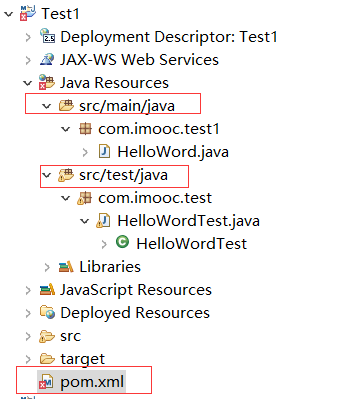The image size is (362, 399).
Task: Click the src/main/java source folder icon
Action: click(x=66, y=105)
